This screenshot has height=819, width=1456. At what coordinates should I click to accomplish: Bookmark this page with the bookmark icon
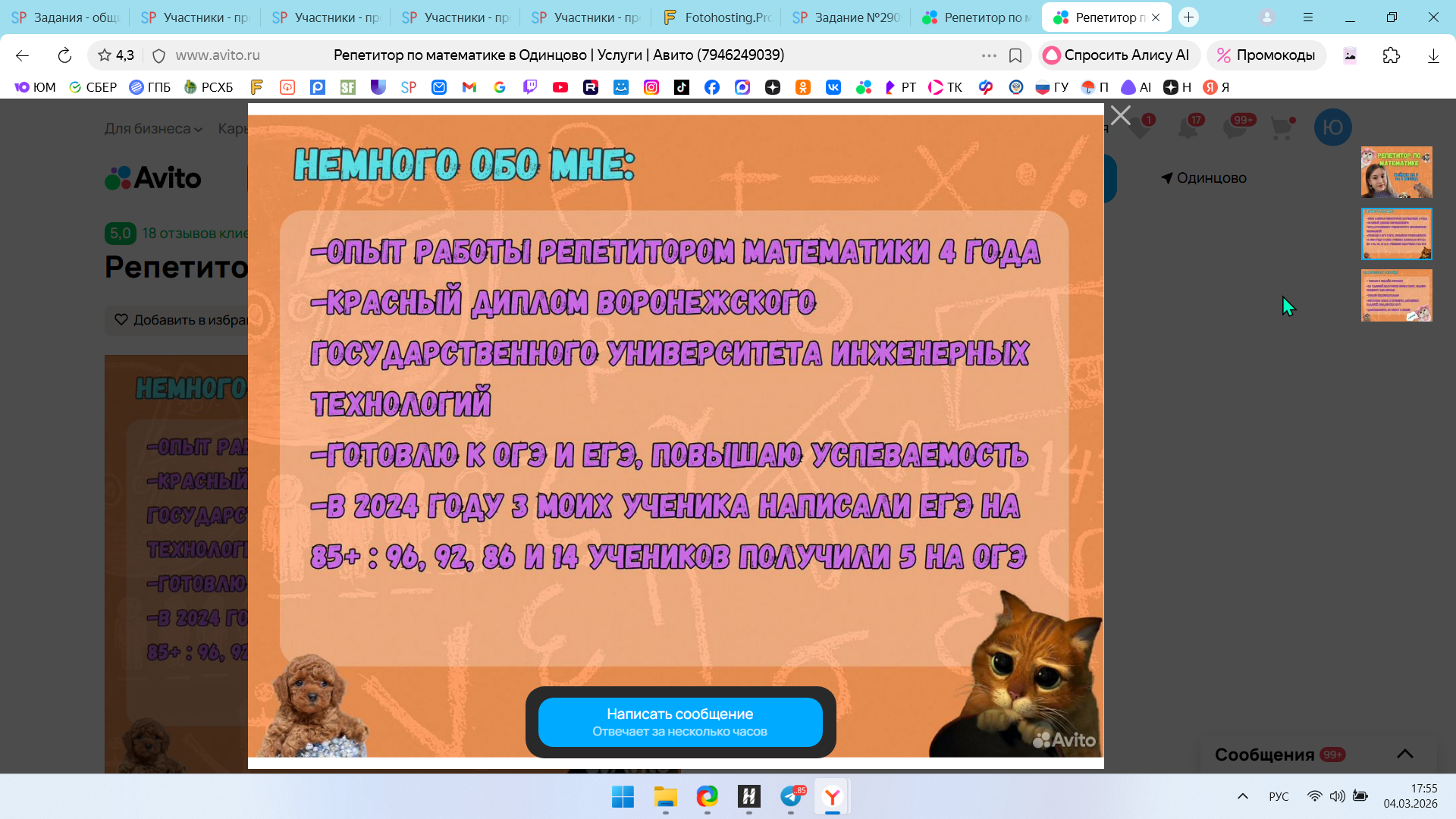pos(1015,55)
